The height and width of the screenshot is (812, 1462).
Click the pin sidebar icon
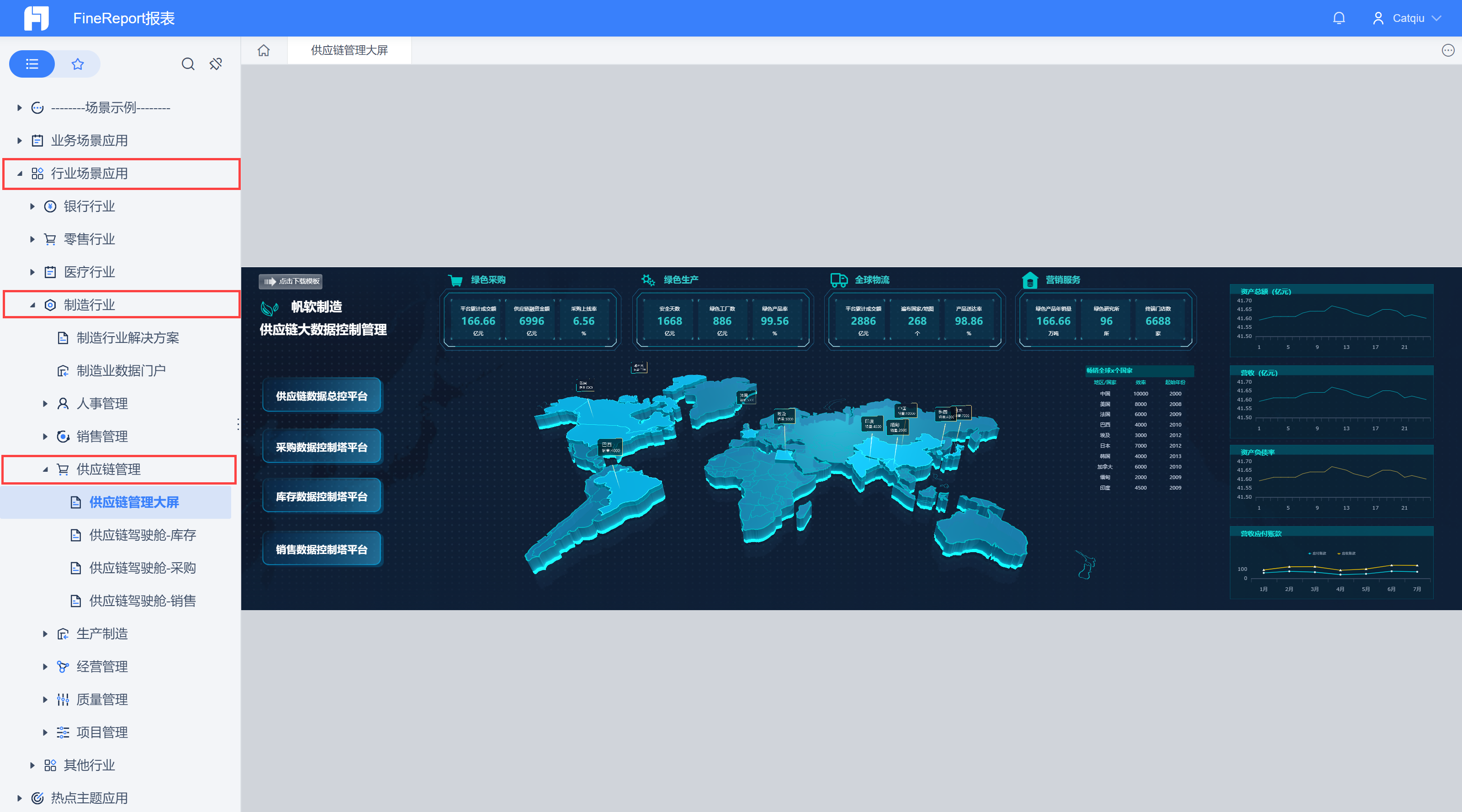coord(216,64)
